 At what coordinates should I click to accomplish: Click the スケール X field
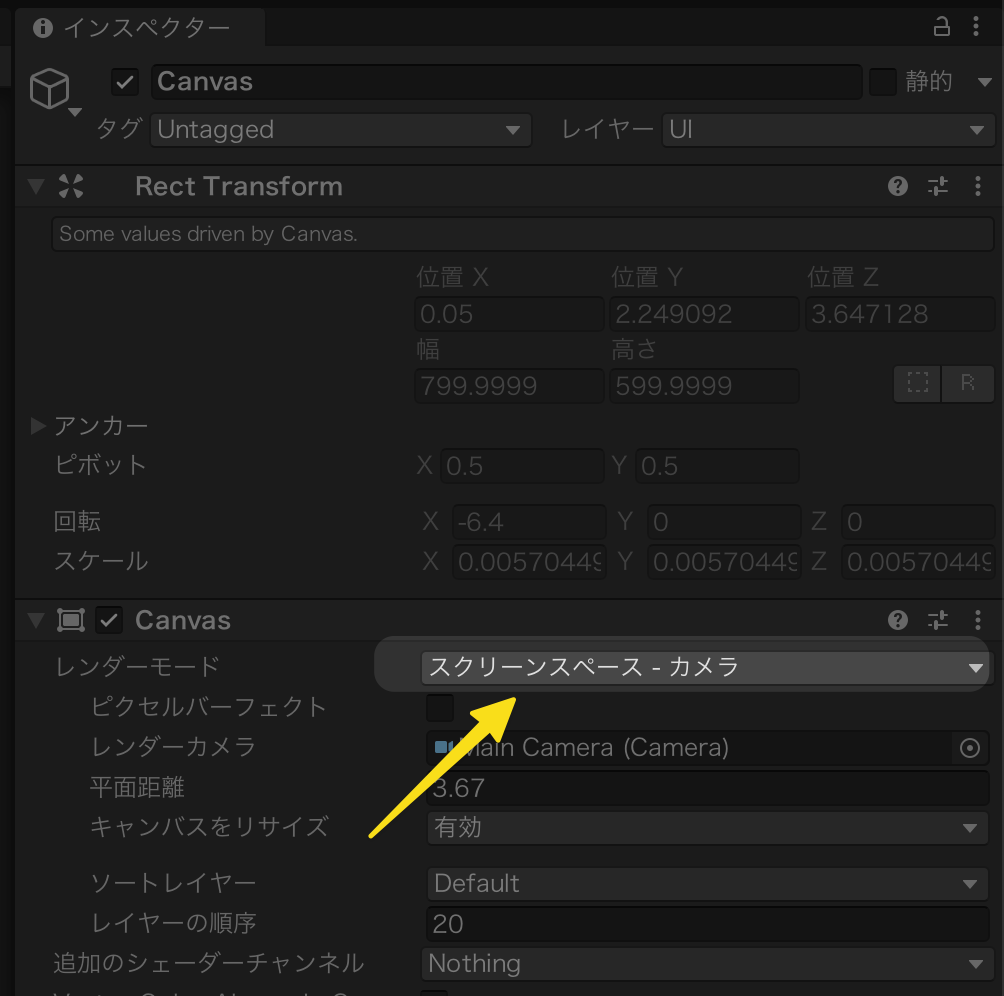pos(529,562)
